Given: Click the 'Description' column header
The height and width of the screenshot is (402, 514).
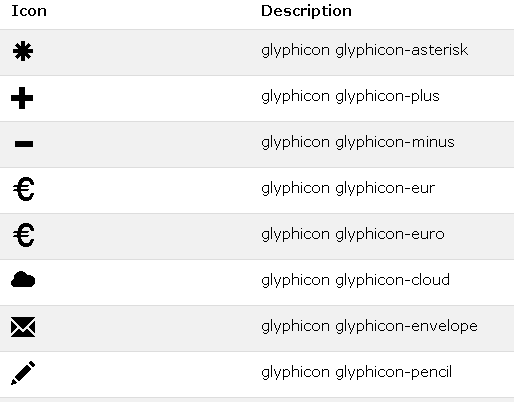Looking at the screenshot, I should point(306,11).
